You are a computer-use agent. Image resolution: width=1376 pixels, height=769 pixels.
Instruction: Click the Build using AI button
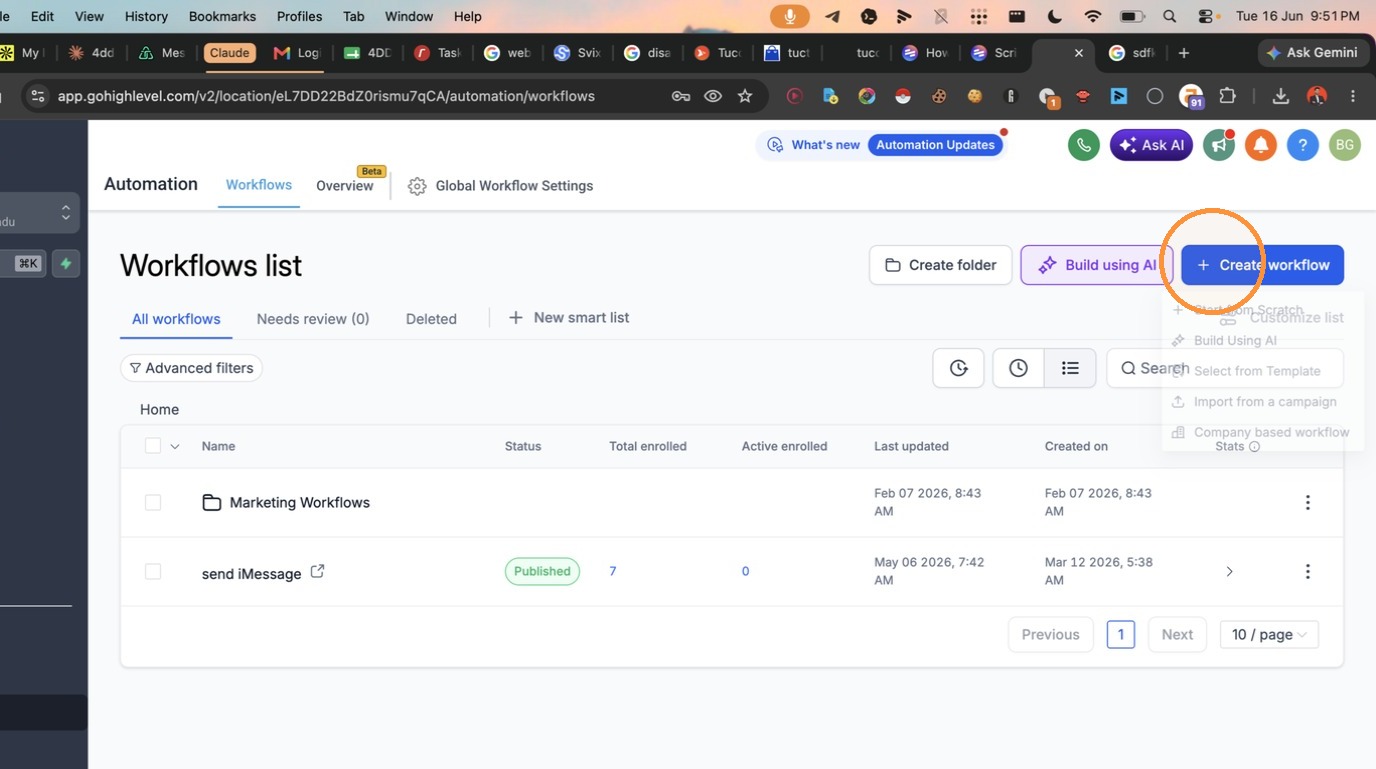click(x=1096, y=265)
